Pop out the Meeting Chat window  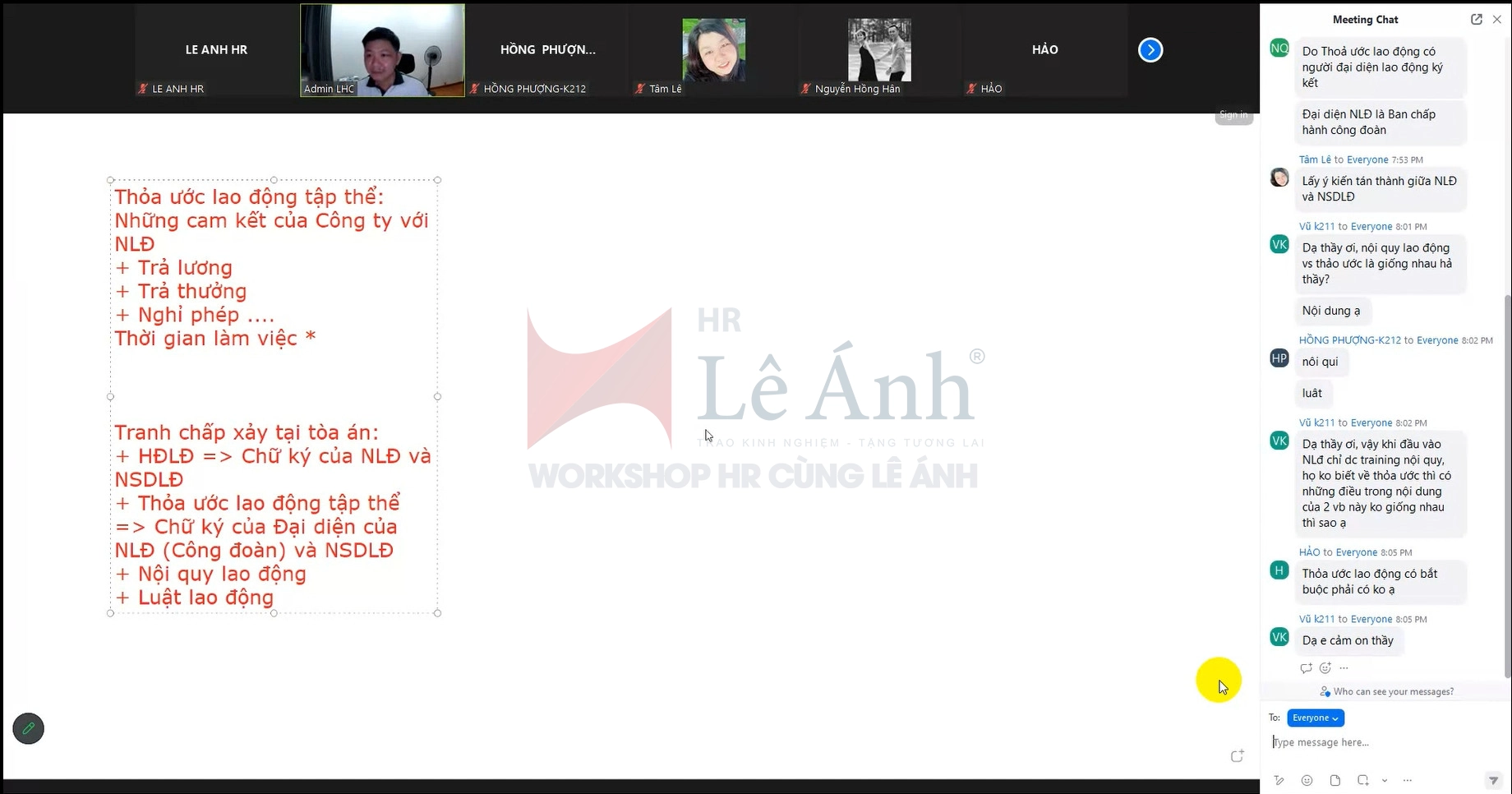click(x=1477, y=20)
